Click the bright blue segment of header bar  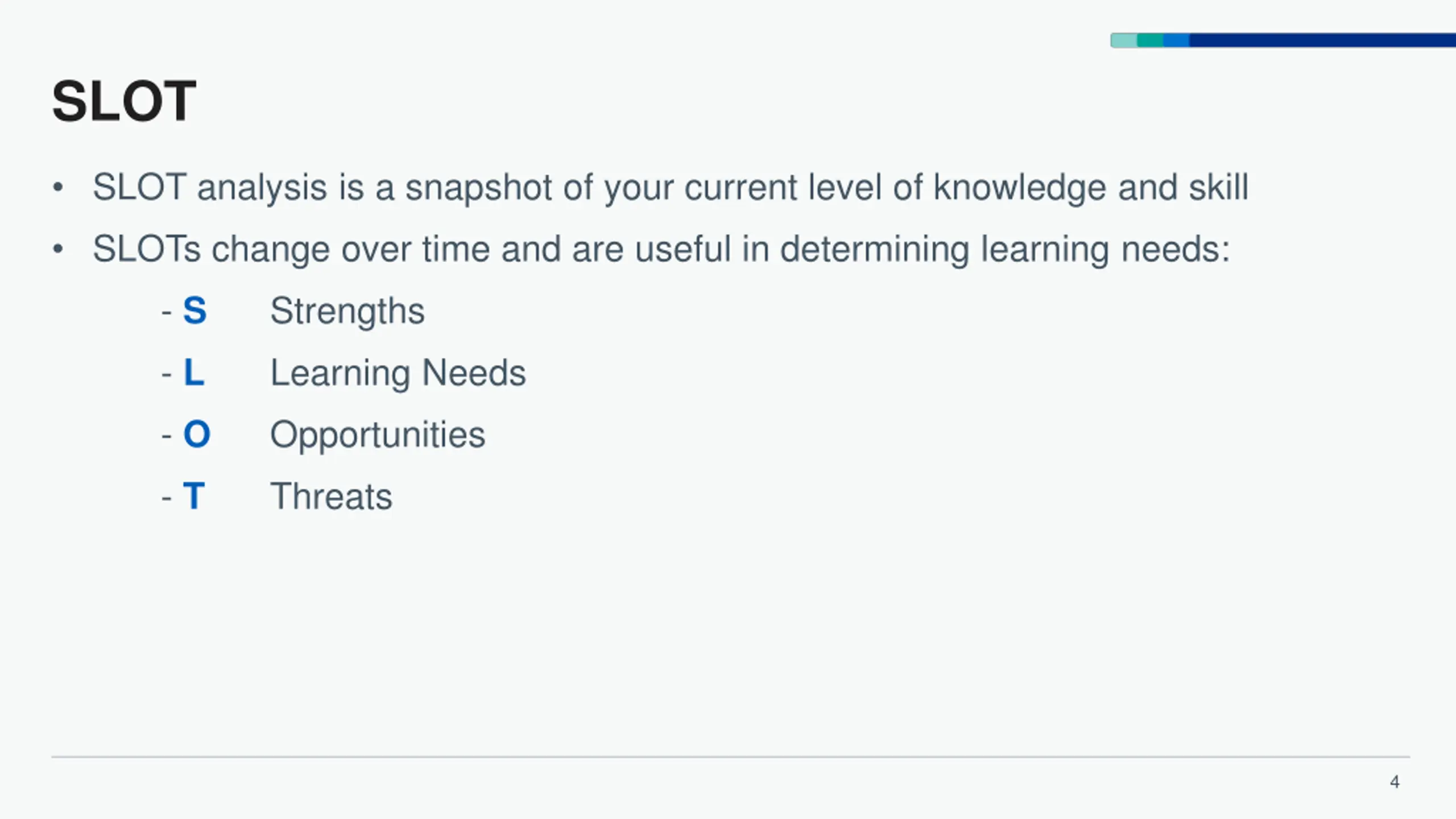1176,40
